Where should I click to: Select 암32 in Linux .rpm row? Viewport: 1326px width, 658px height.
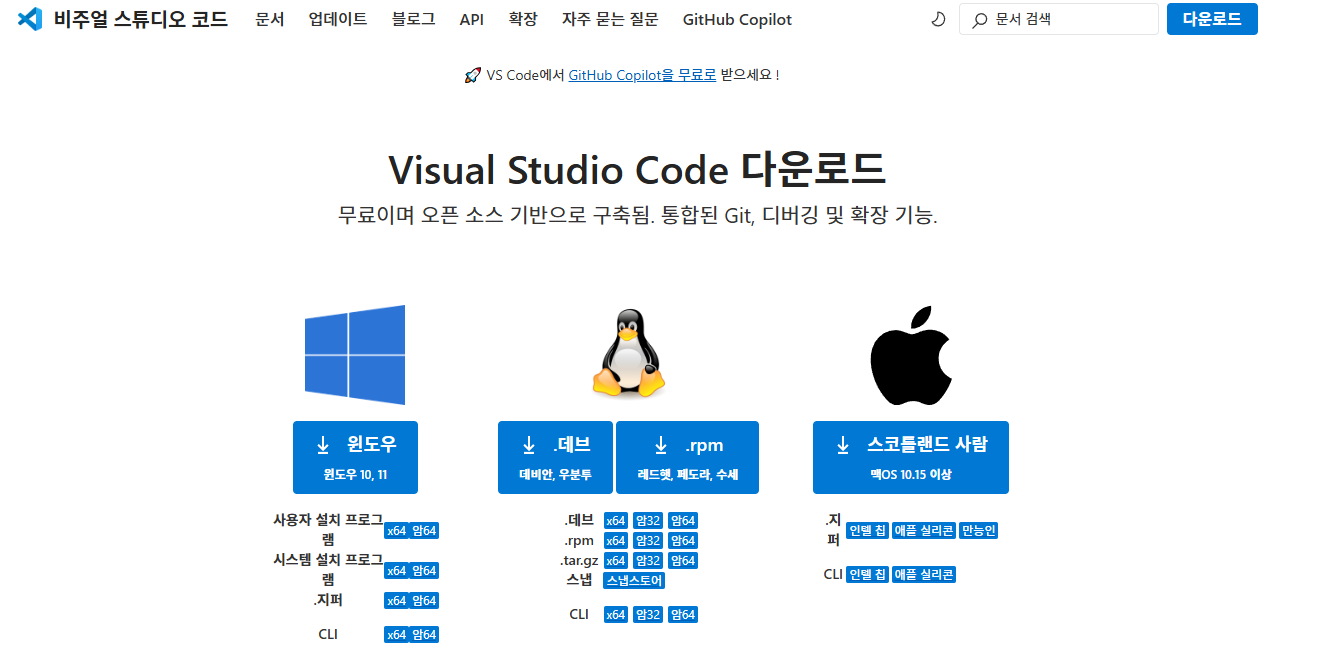[x=648, y=540]
